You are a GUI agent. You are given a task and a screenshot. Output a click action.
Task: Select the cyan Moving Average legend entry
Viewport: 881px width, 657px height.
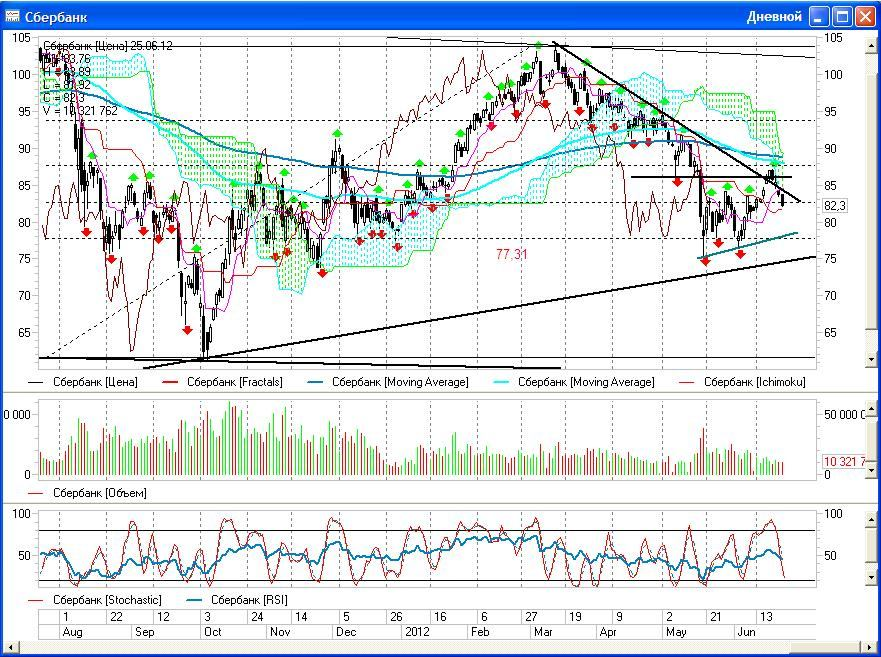(x=574, y=382)
